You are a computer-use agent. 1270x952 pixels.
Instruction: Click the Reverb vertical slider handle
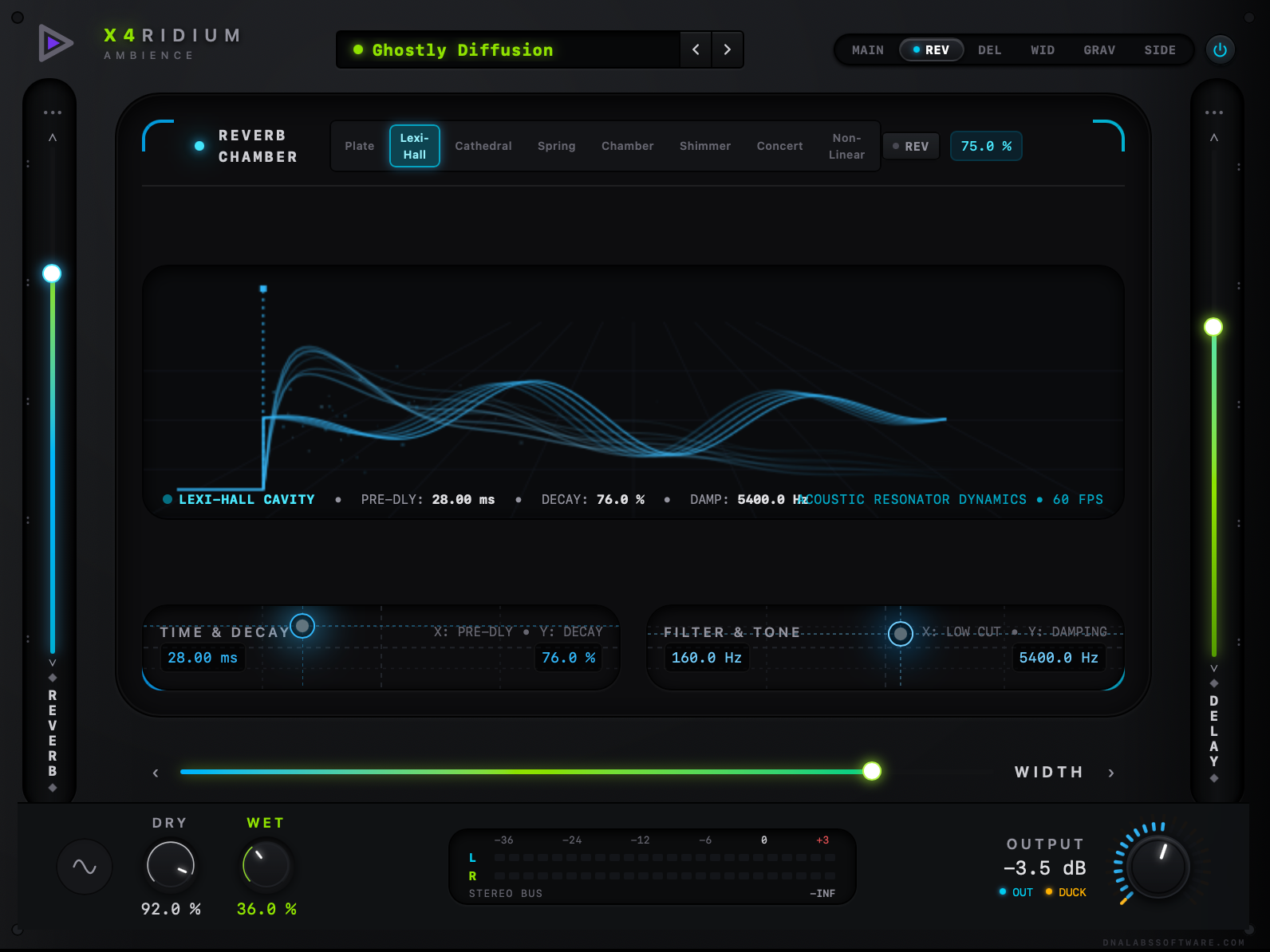[52, 273]
